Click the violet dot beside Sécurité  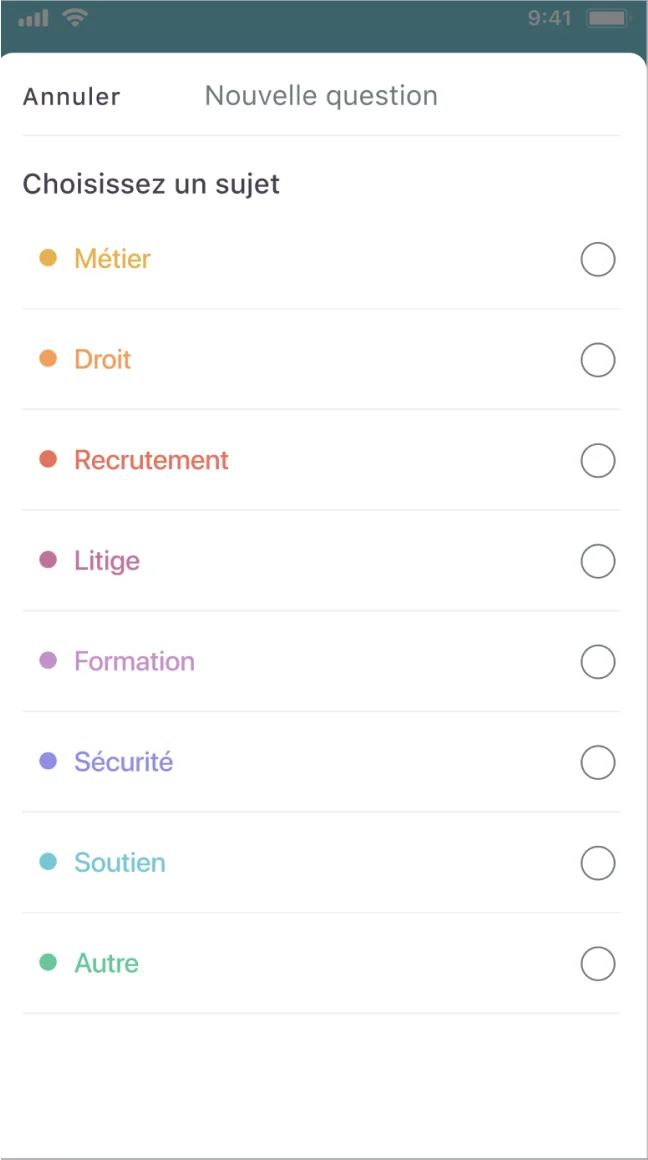[x=50, y=762]
